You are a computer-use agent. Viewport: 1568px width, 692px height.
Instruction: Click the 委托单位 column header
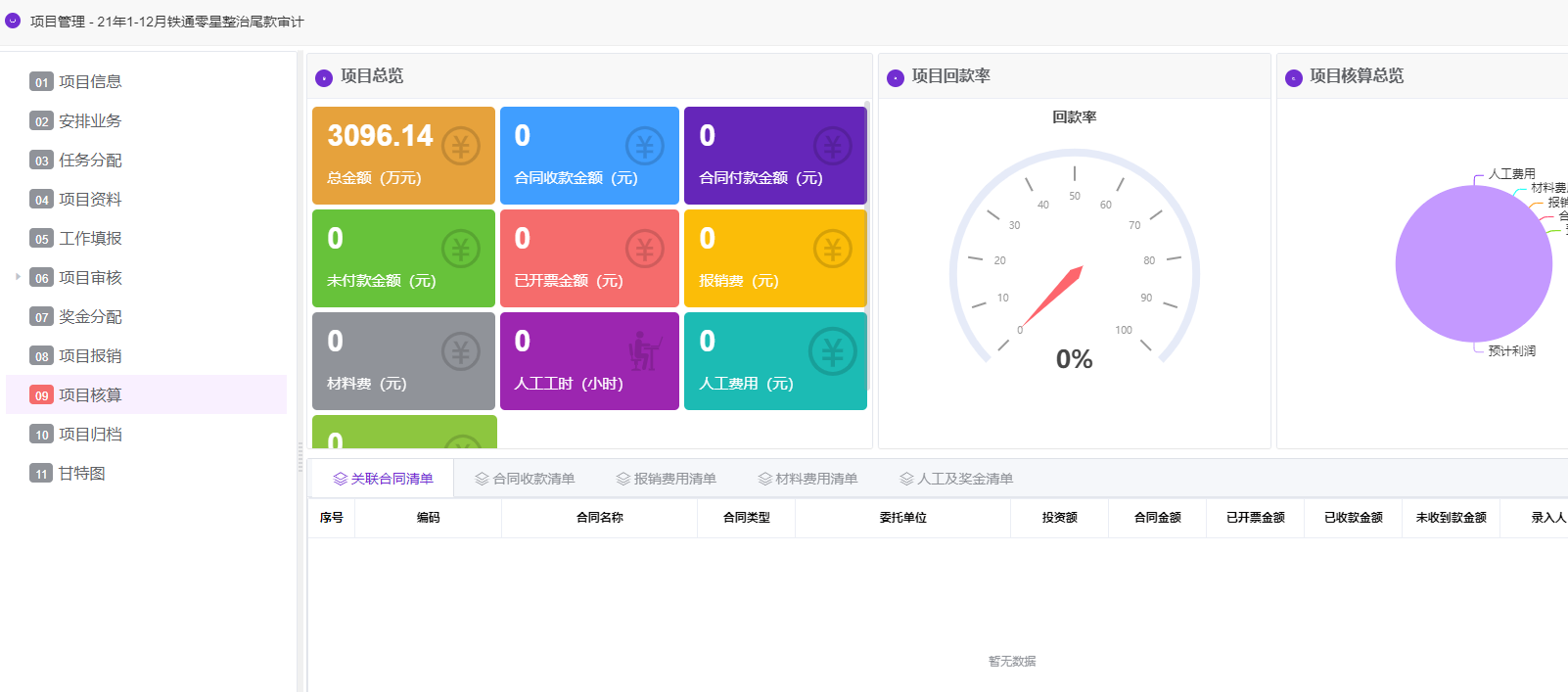[902, 518]
